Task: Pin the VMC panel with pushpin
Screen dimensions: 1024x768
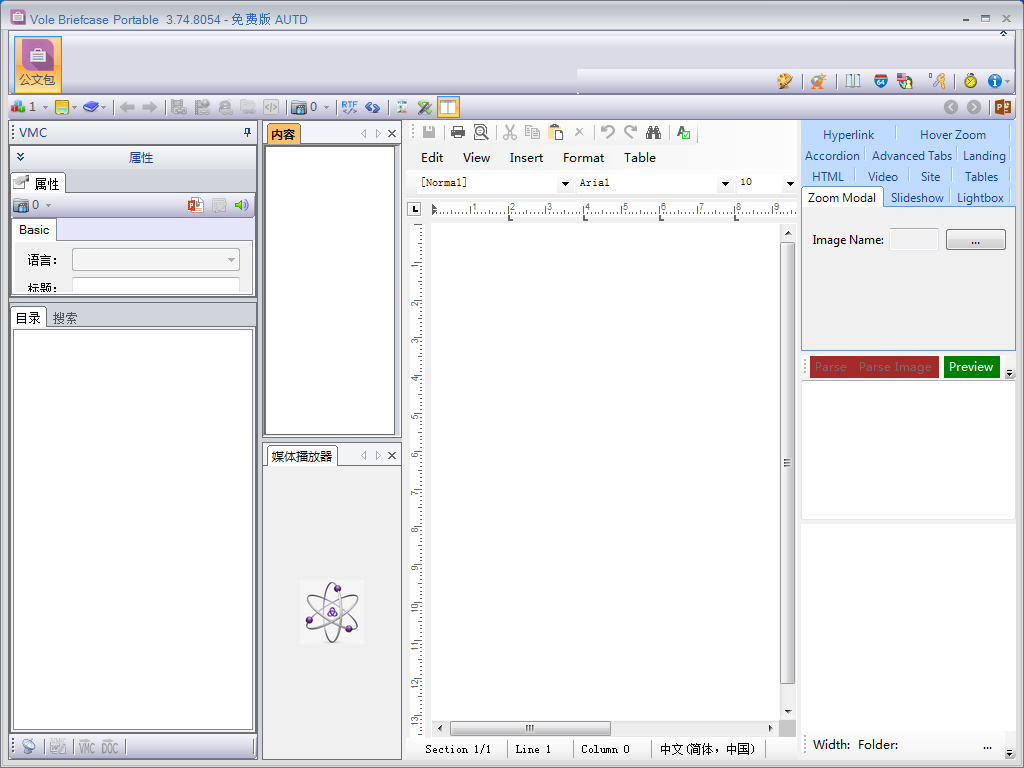Action: click(247, 133)
